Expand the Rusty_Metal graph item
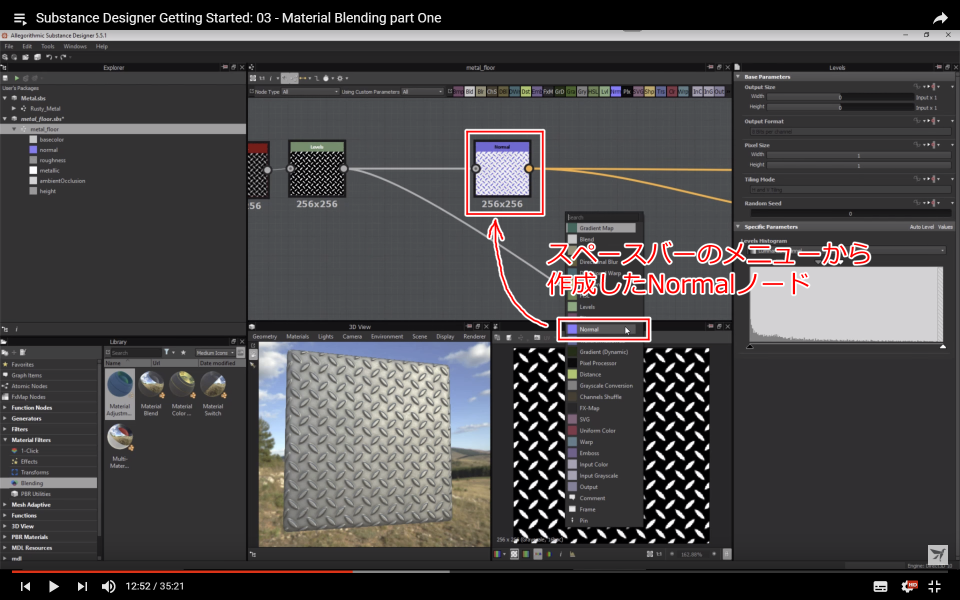Viewport: 960px width, 600px height. click(14, 108)
